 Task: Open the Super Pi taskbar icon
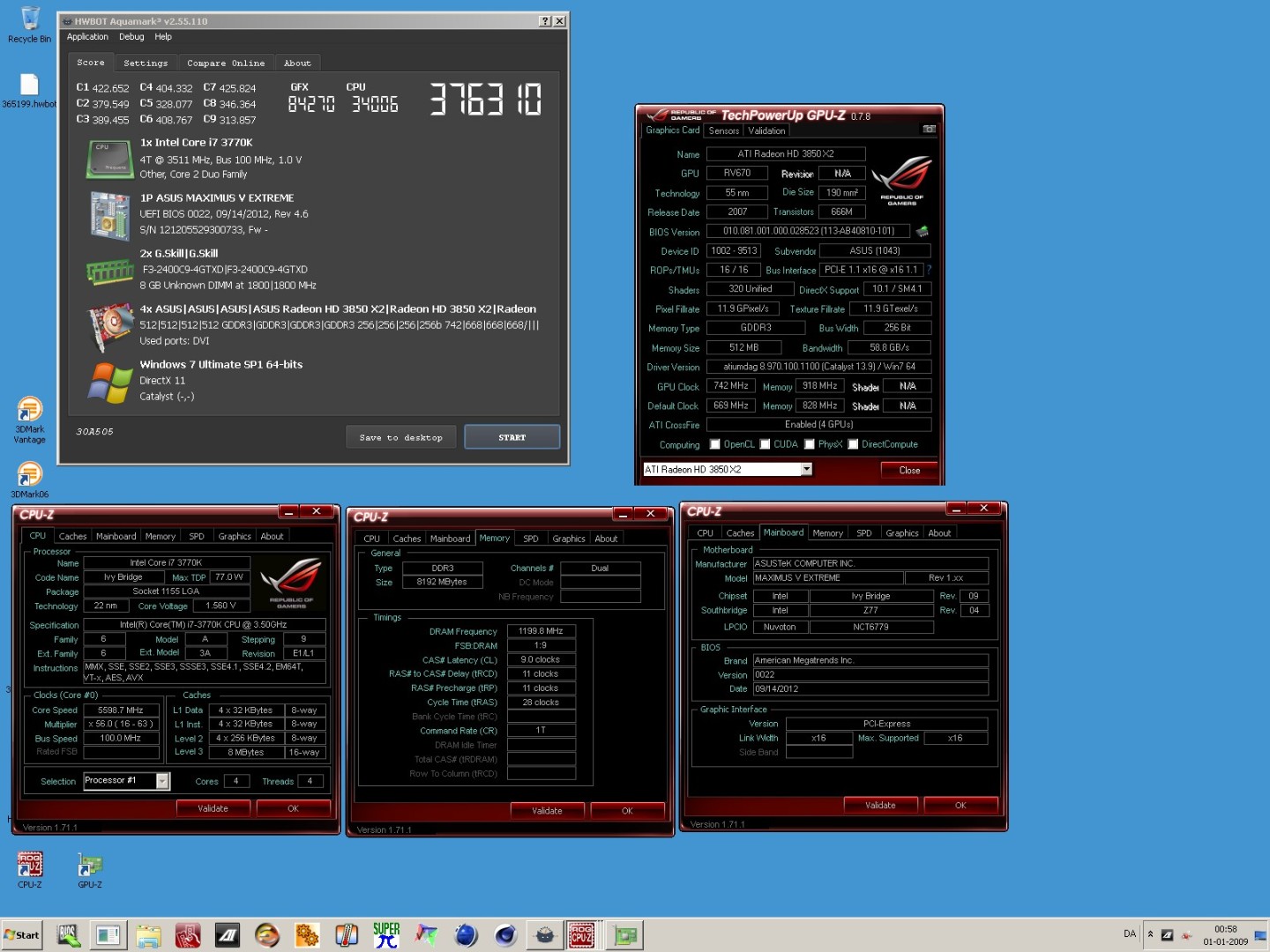pyautogui.click(x=385, y=934)
